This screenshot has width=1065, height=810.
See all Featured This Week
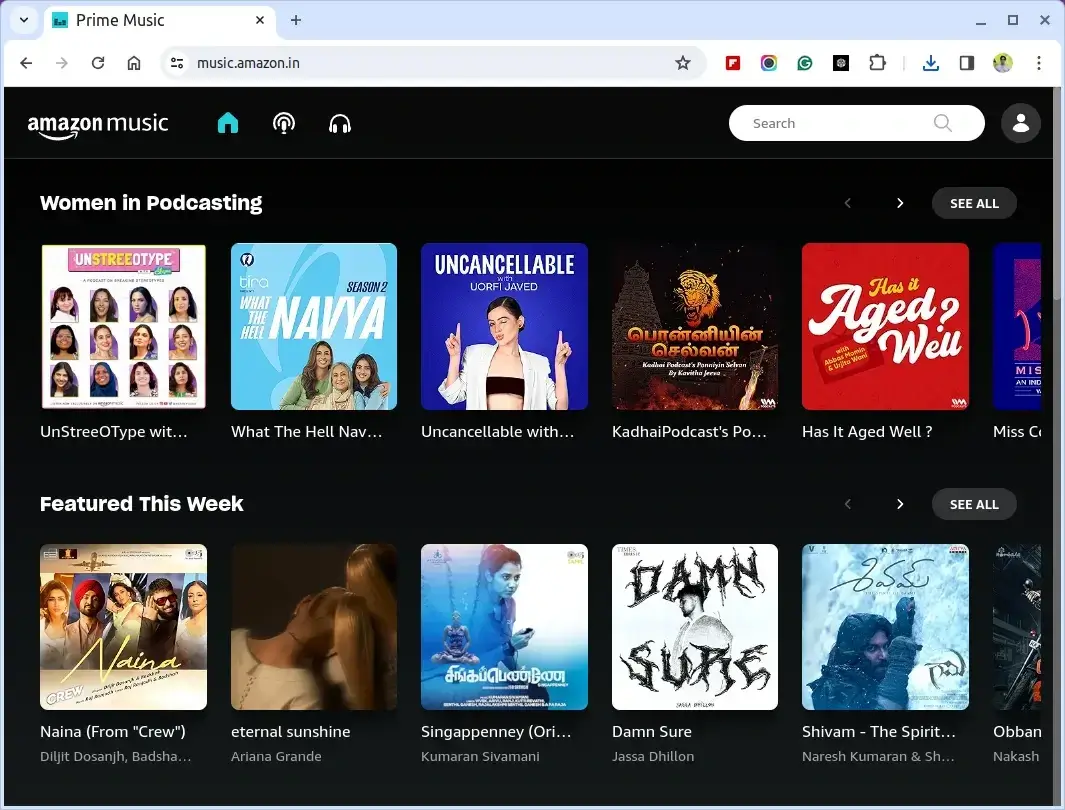point(973,504)
